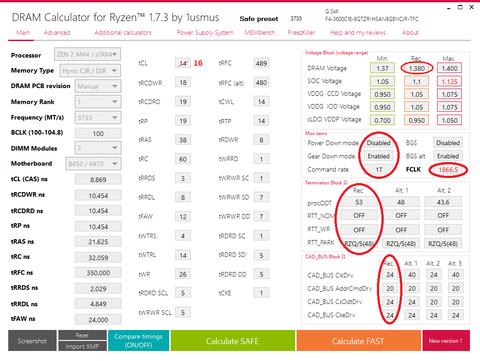Open the Additional calculators tab
480x361 pixels.
tap(123, 33)
